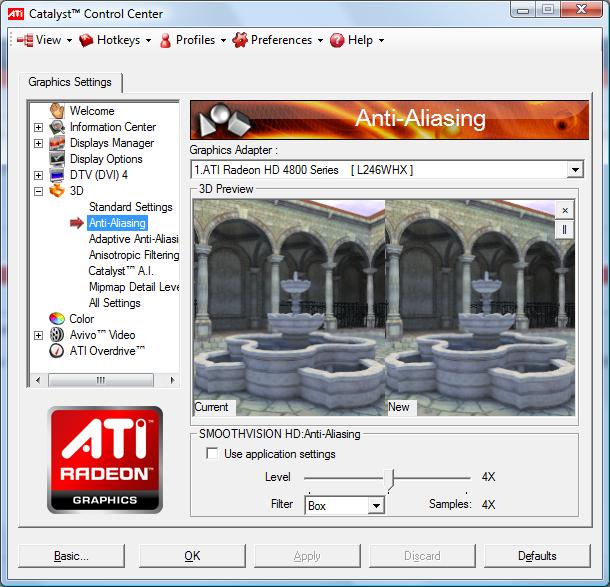Click the Discard button
This screenshot has width=610, height=587.
tap(422, 556)
